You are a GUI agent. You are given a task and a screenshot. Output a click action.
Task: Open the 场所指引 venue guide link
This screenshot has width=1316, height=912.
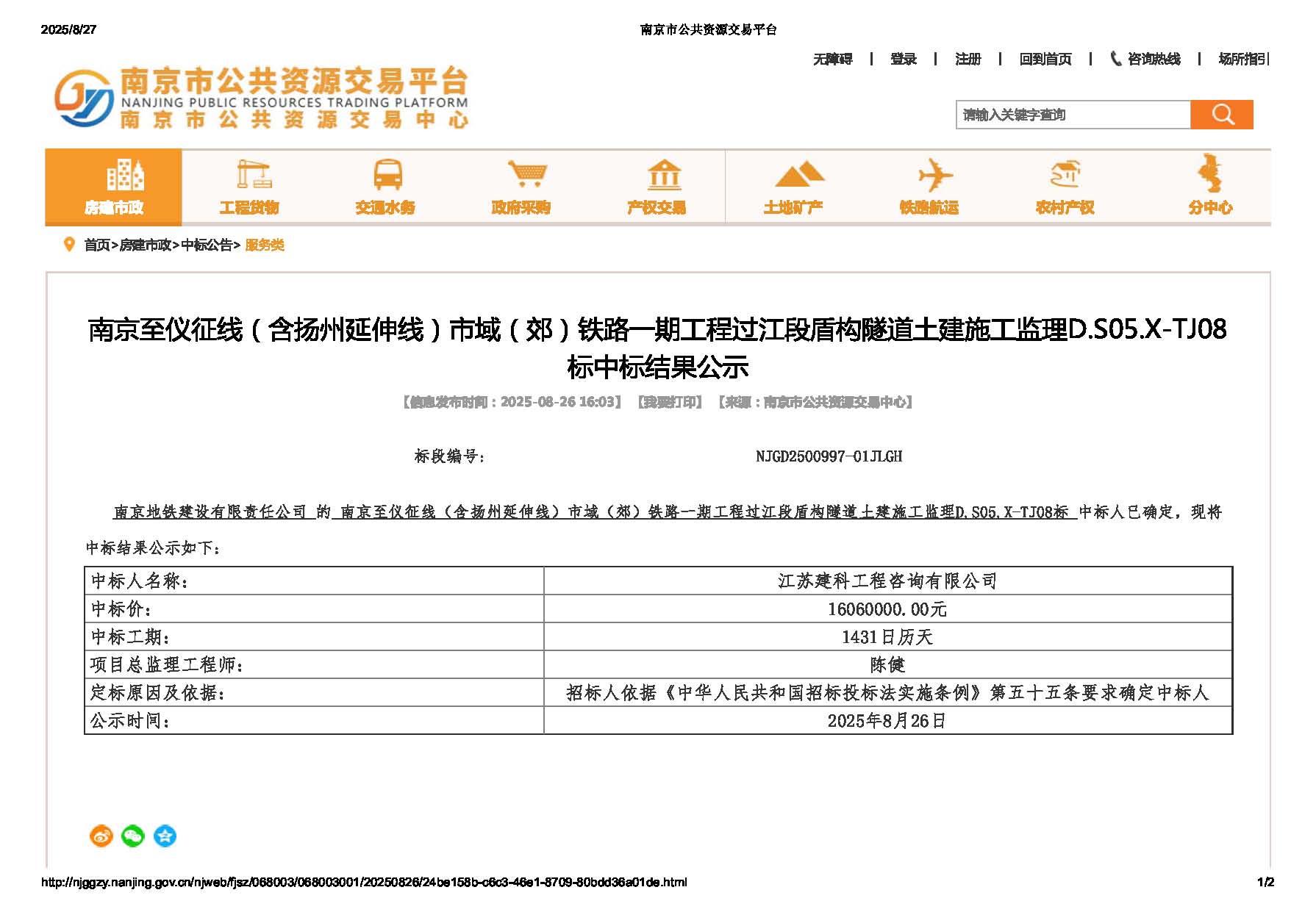tap(1243, 60)
